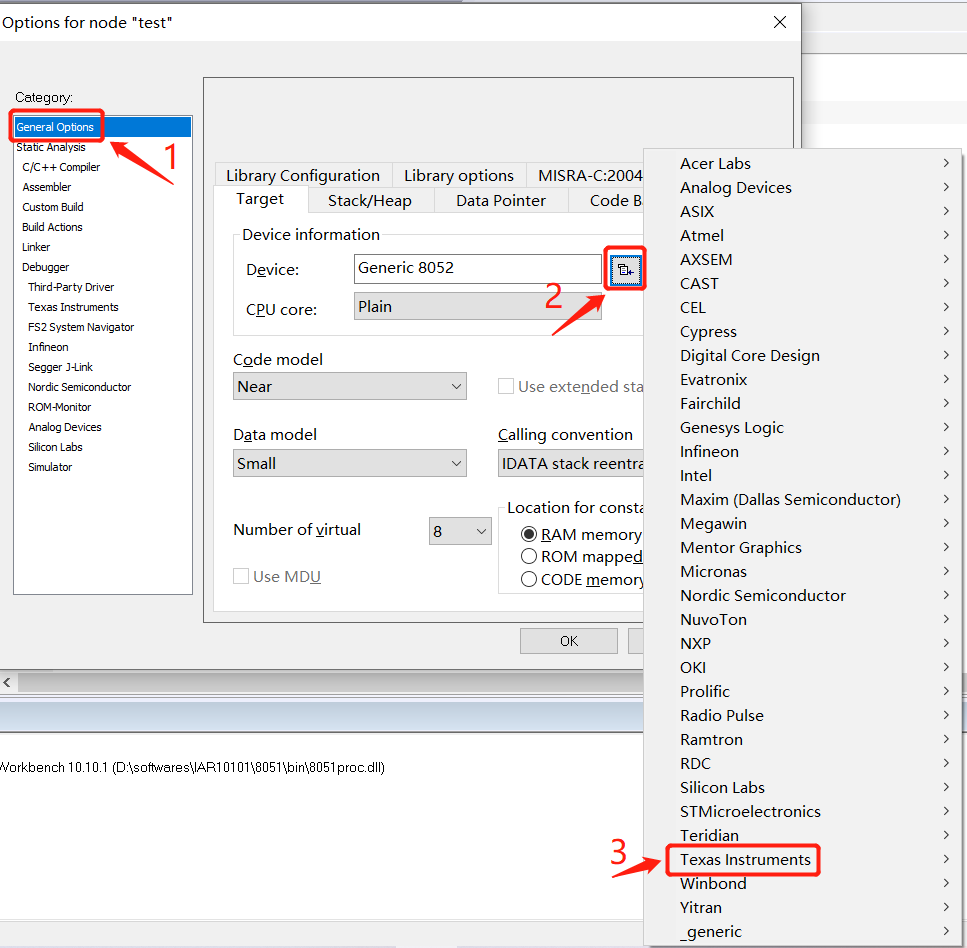This screenshot has width=967, height=948.
Task: Open Maxim (Dallas Semiconductor) submenu
Action: coord(802,500)
